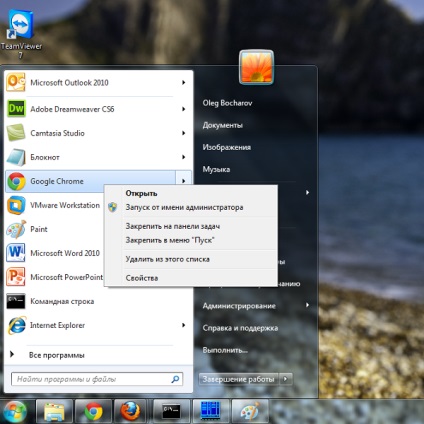The image size is (424, 424).
Task: Click the Paint label in Start menu
Action: (x=39, y=229)
